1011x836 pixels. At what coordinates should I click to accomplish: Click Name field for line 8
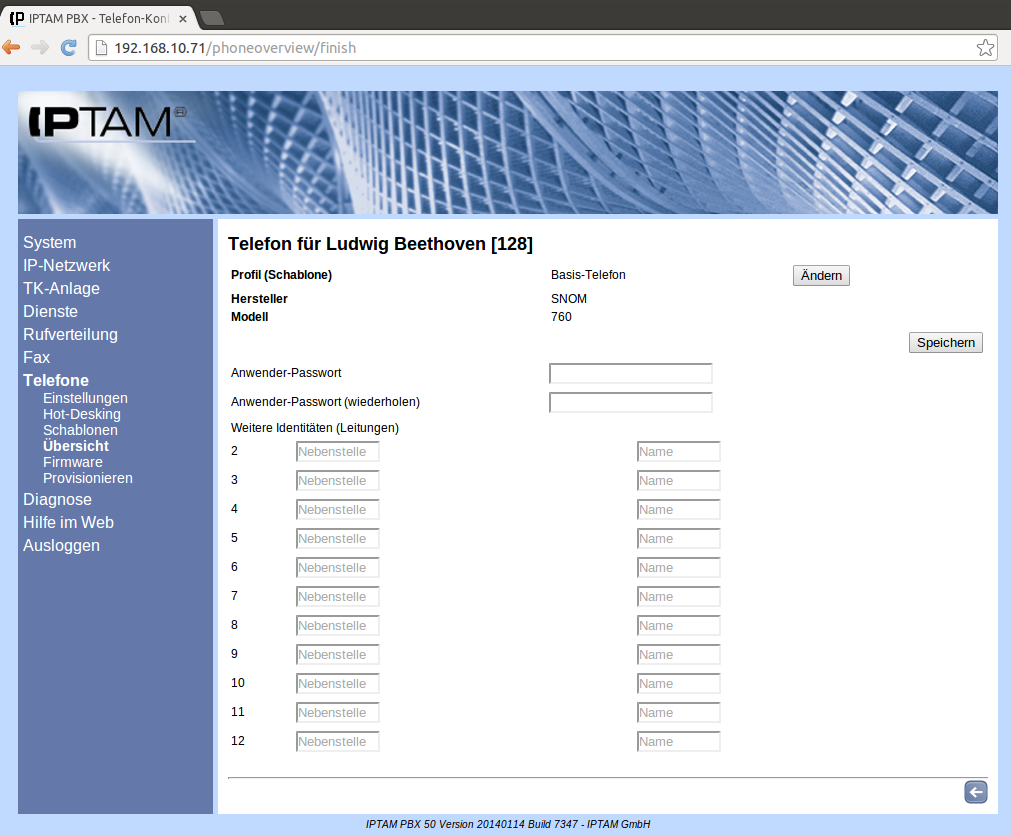pyautogui.click(x=678, y=625)
